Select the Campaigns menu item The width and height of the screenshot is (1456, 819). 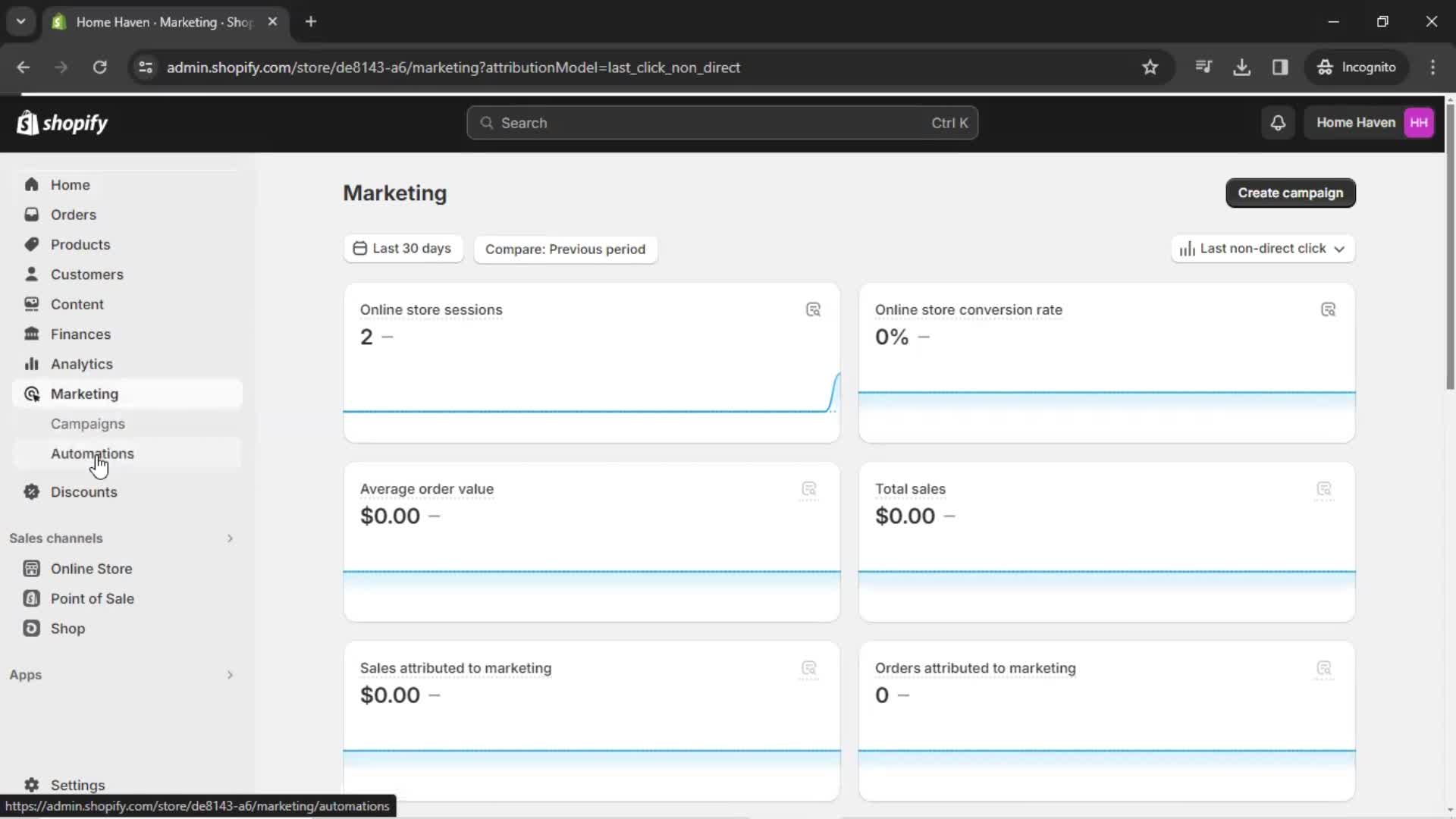tap(88, 423)
